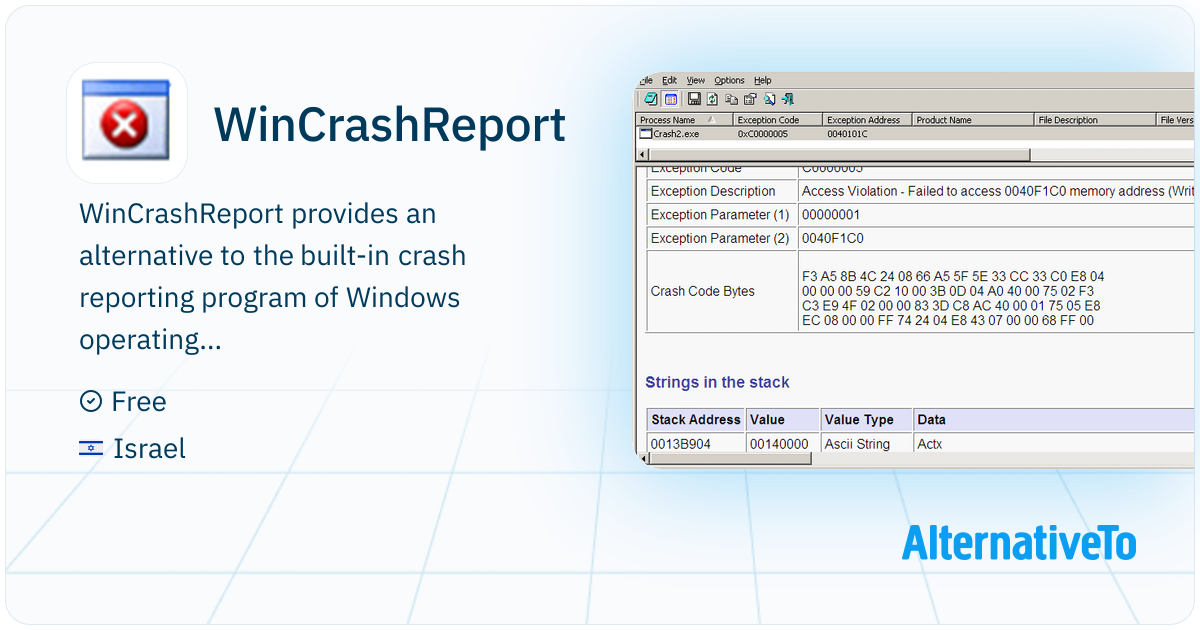Screen dimensions: 1200x630
Task: Select the Crash2.exe process row
Action: pos(915,133)
